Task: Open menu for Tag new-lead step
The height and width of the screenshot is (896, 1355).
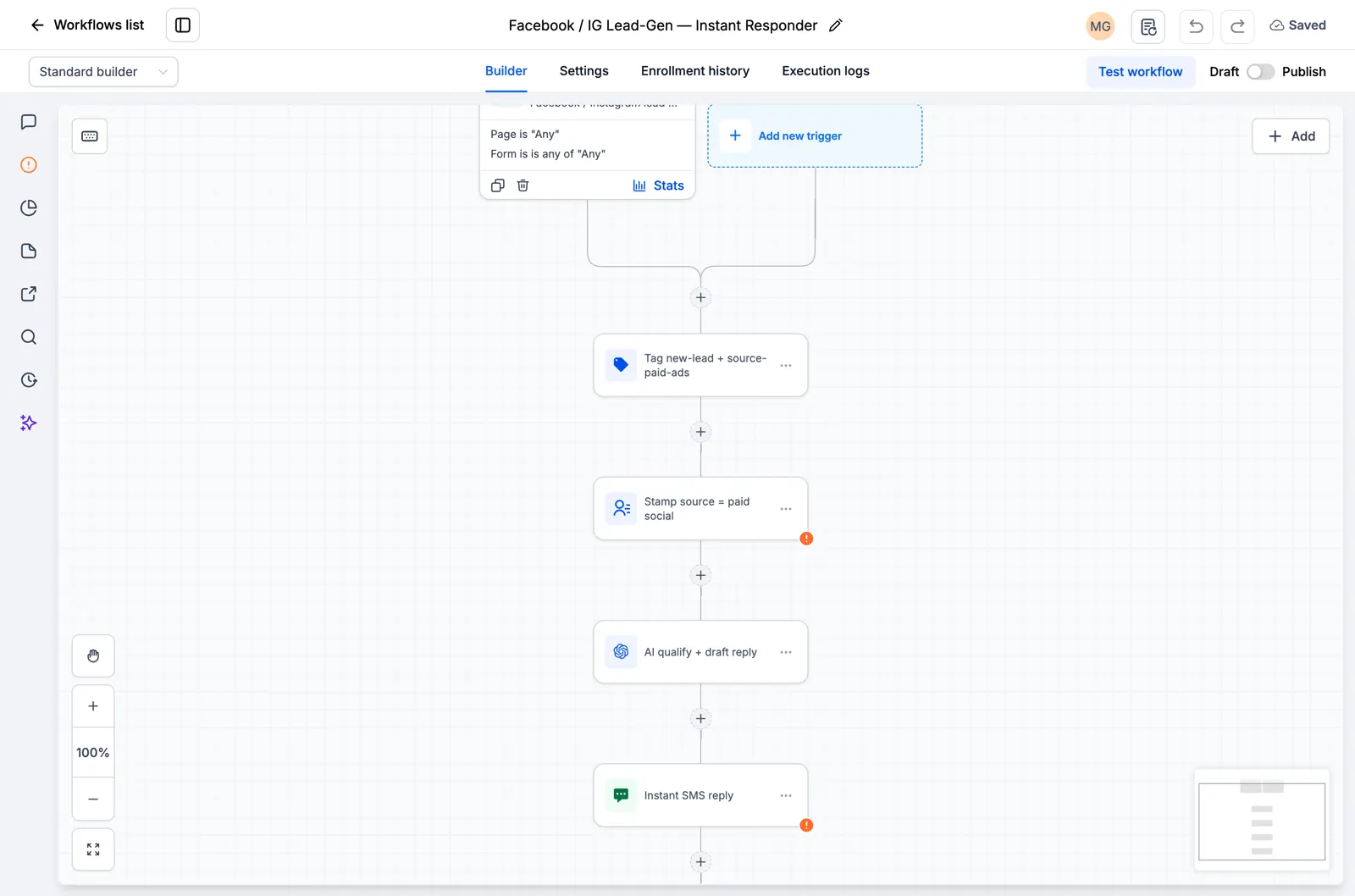Action: tap(786, 366)
